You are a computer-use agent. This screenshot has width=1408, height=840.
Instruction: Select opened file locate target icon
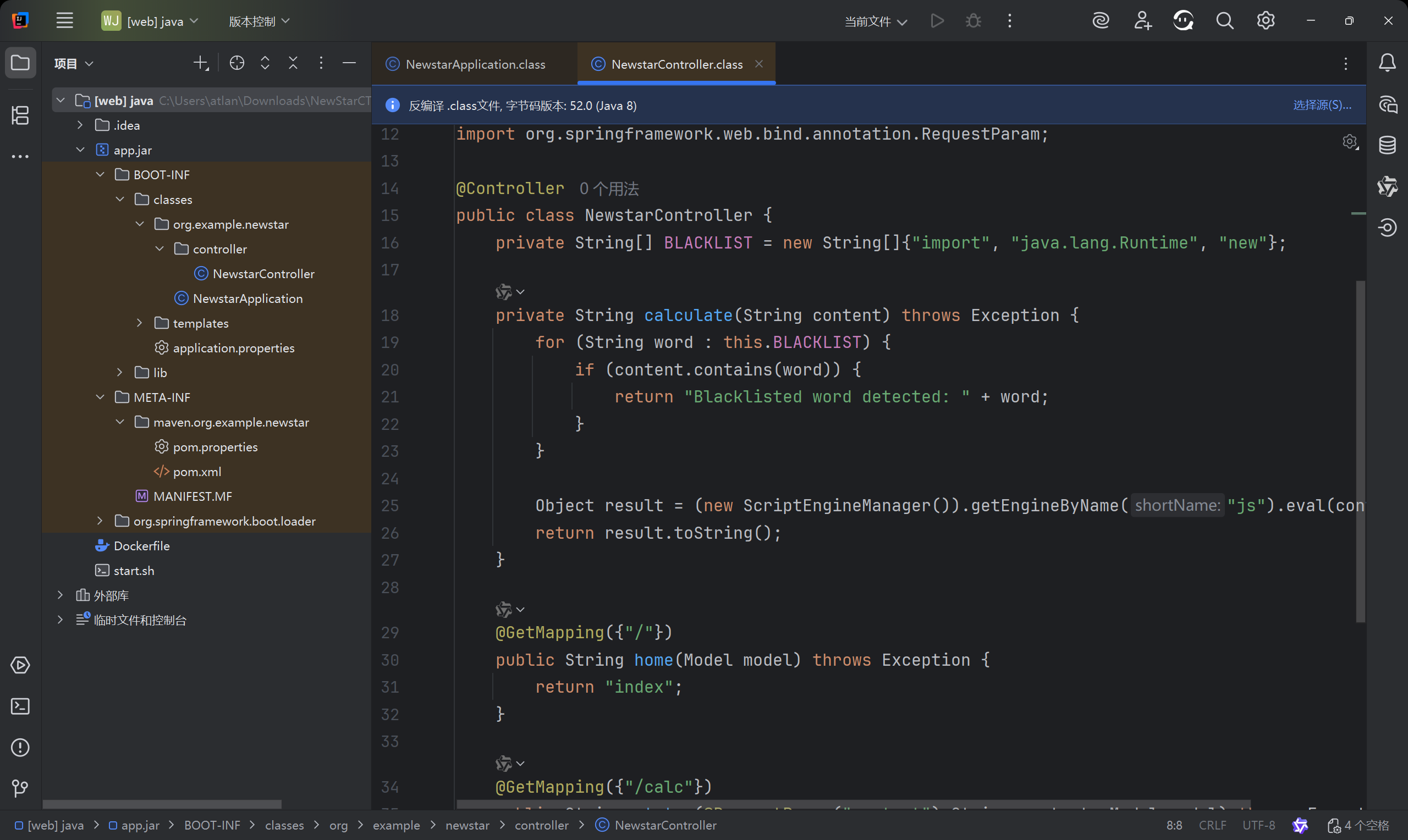[x=237, y=63]
